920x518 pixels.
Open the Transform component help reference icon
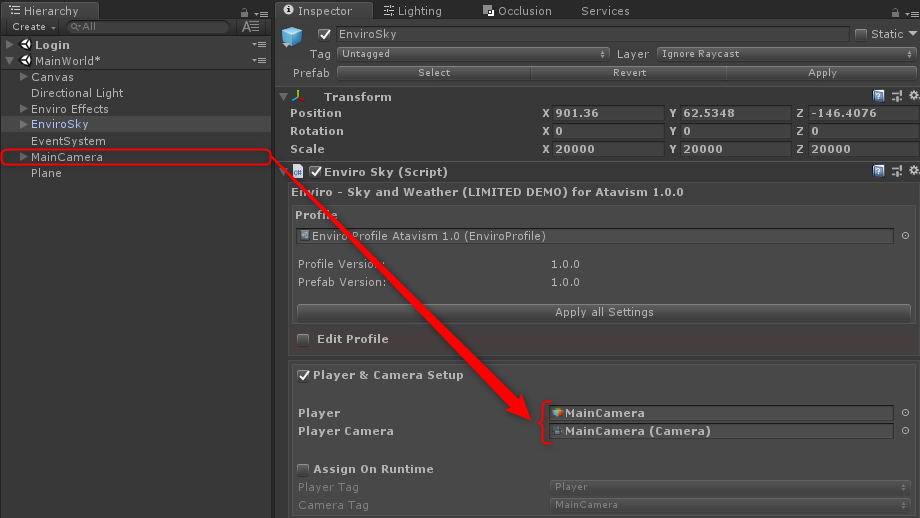pyautogui.click(x=878, y=97)
